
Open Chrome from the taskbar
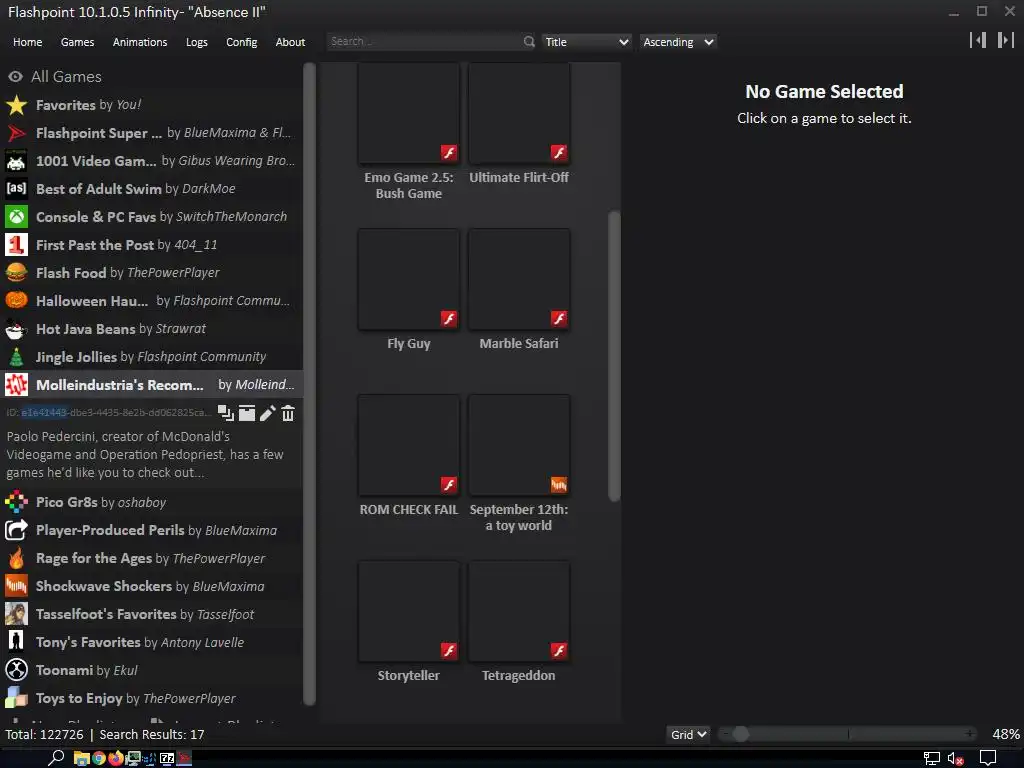99,758
